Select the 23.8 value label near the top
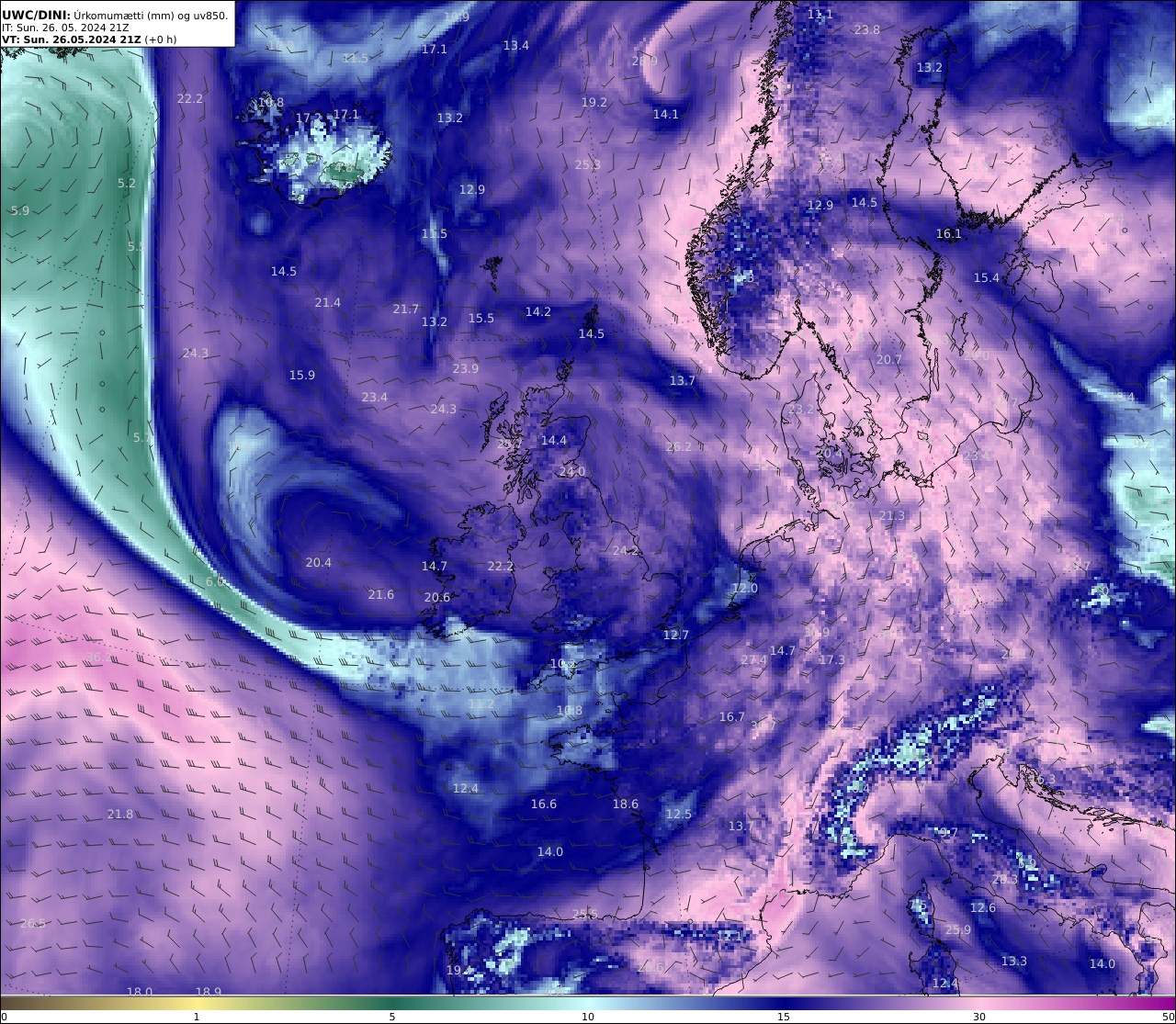Viewport: 1176px width, 1024px height. (x=866, y=30)
